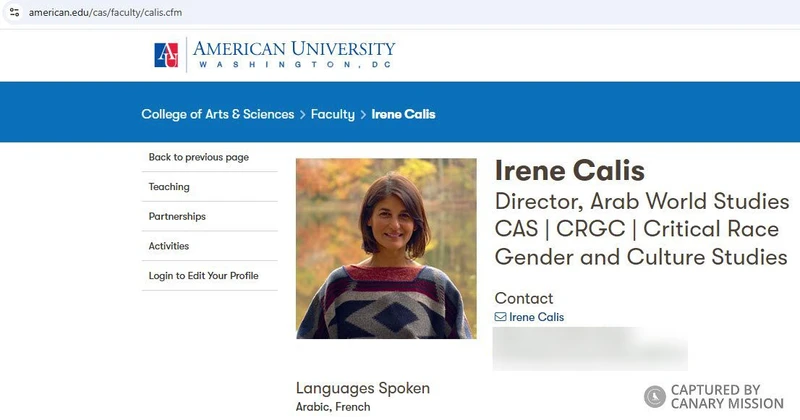This screenshot has width=800, height=420.
Task: Click the CAS | CRGC | Critical Race text
Action: [637, 229]
